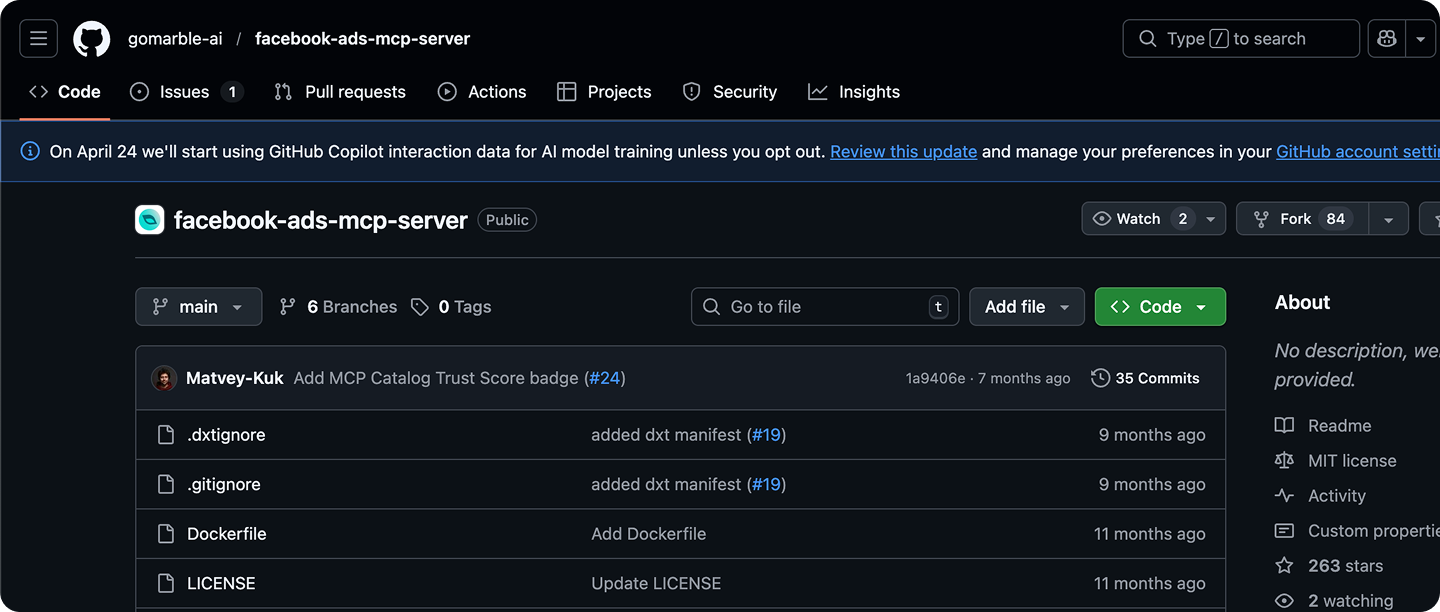Open #19 link in the .dxtignore row
Screen dimensions: 1440x612
tap(766, 435)
